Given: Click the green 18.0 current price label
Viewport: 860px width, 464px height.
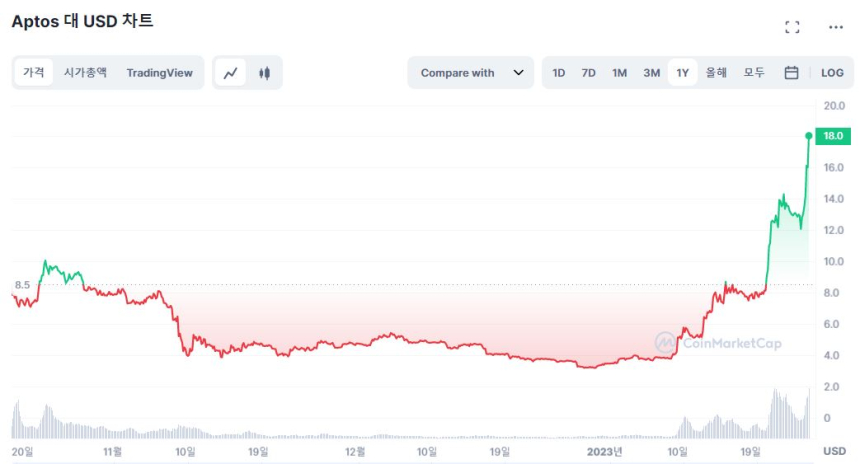Looking at the screenshot, I should tap(832, 136).
